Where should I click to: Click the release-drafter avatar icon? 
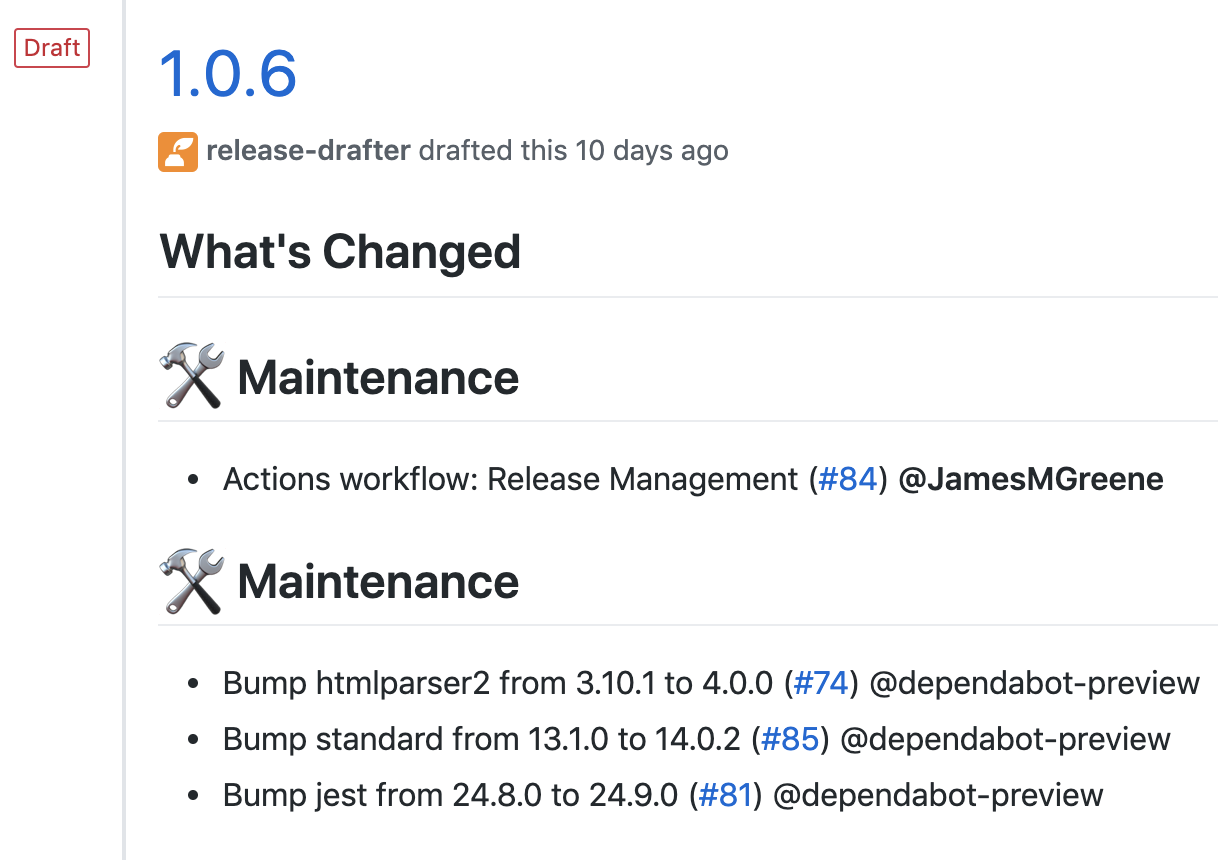(178, 151)
